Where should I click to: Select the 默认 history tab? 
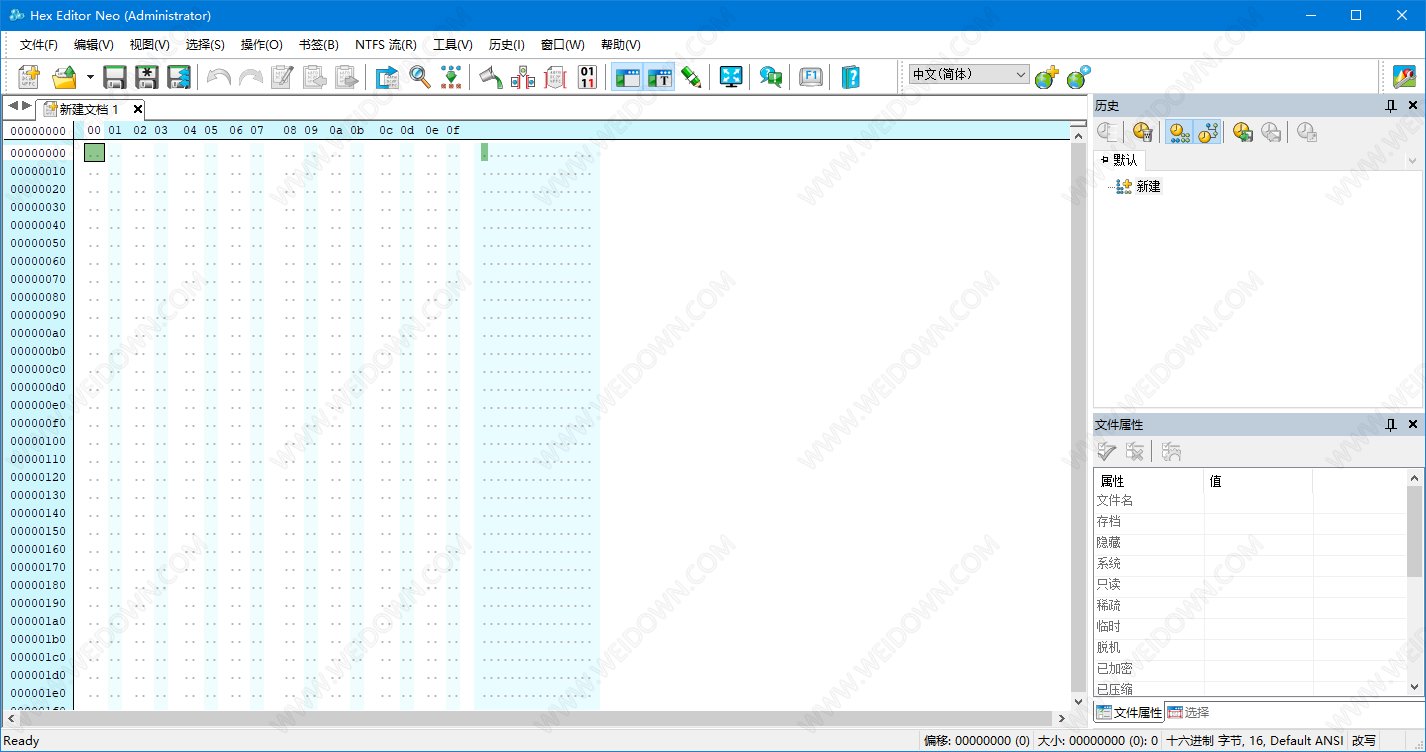tap(1120, 160)
